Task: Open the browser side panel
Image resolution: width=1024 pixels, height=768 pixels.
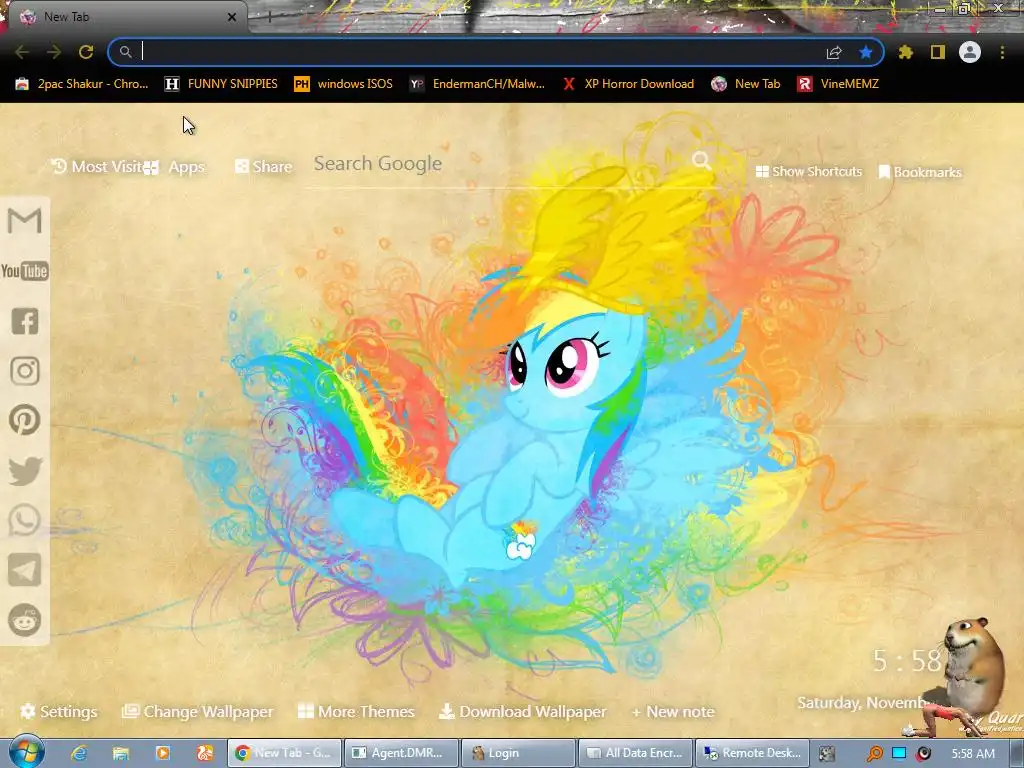Action: 938,52
